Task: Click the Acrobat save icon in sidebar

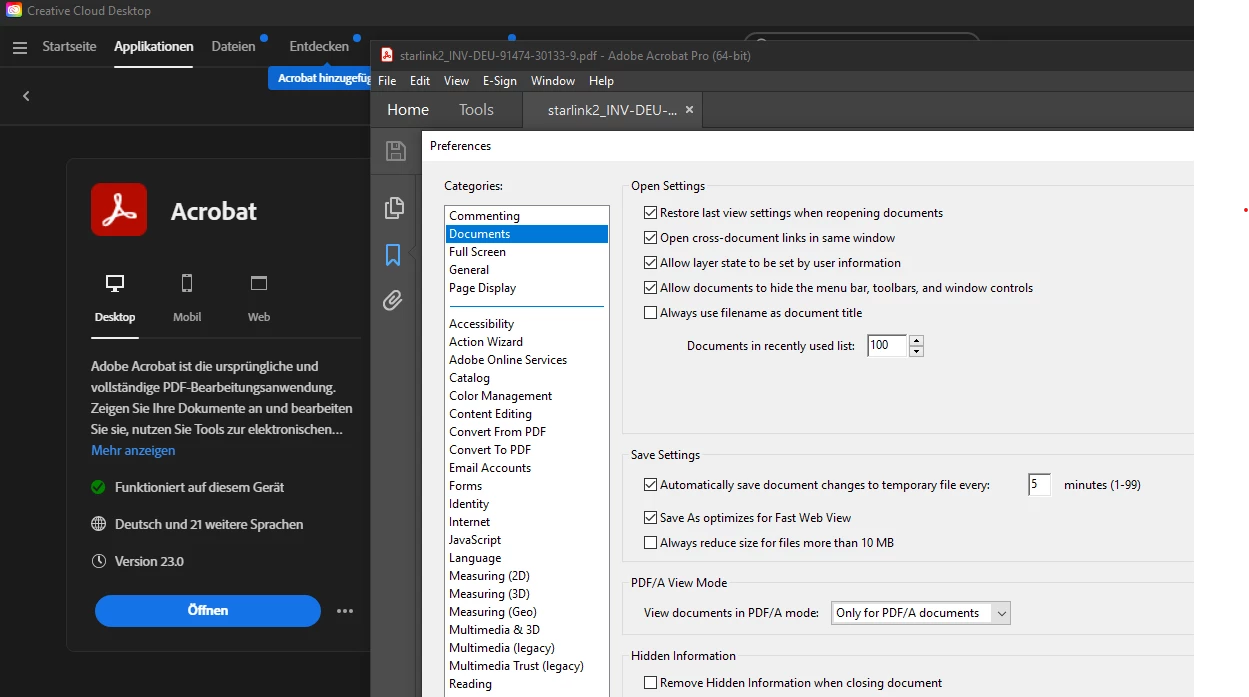Action: [396, 151]
